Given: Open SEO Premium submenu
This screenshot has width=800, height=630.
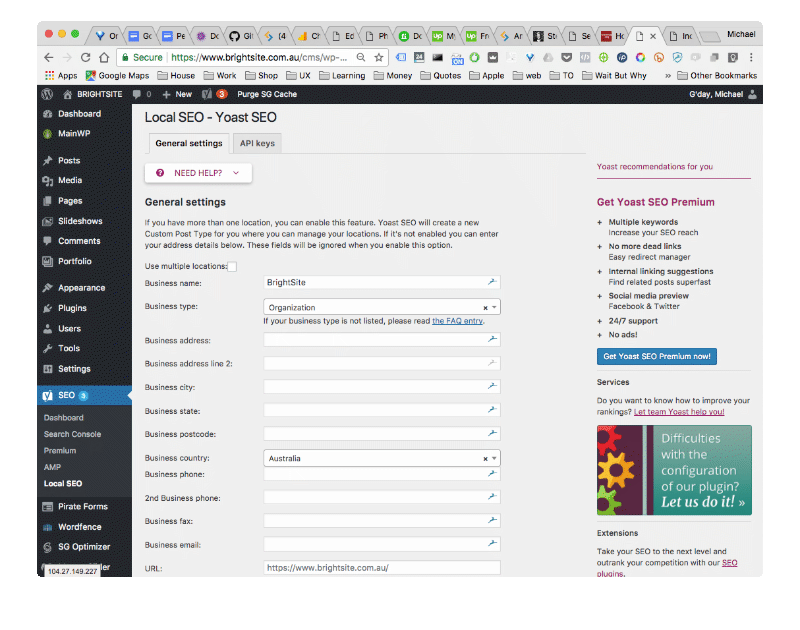Looking at the screenshot, I should click(60, 451).
